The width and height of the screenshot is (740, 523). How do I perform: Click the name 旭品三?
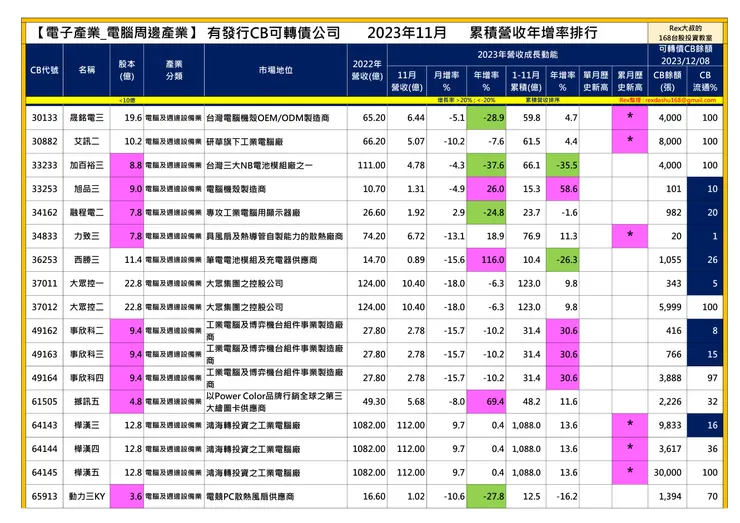point(86,189)
